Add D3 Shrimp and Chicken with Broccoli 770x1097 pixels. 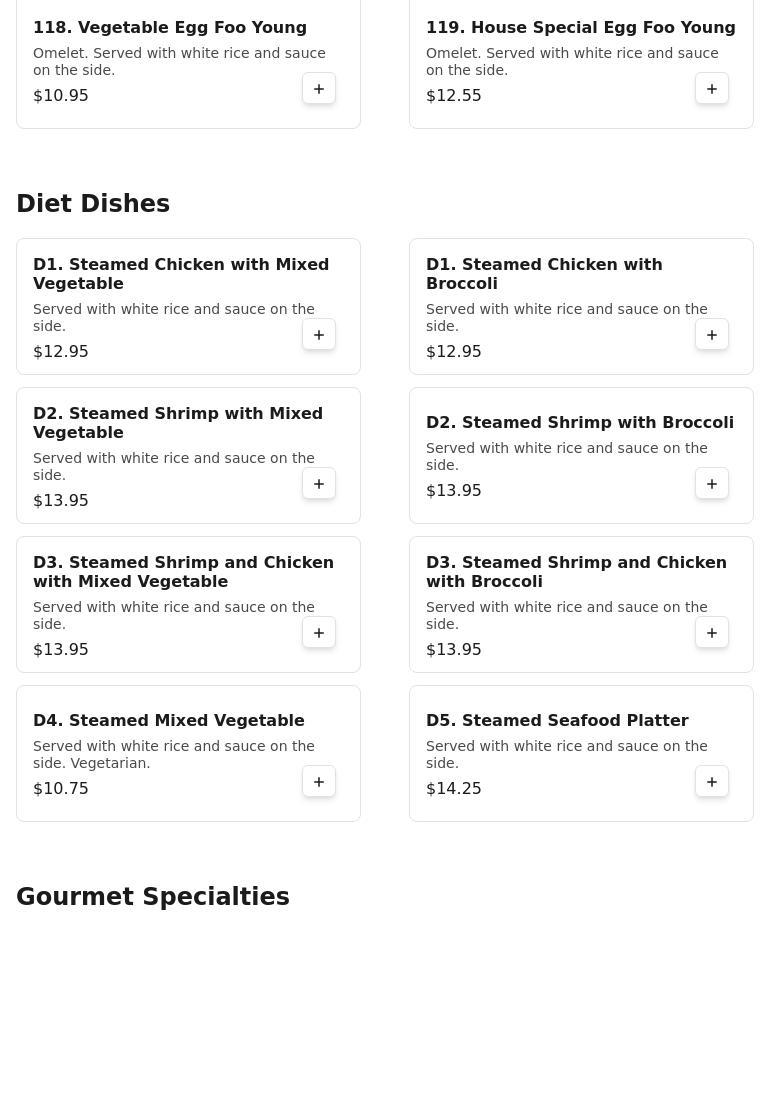[x=712, y=633]
